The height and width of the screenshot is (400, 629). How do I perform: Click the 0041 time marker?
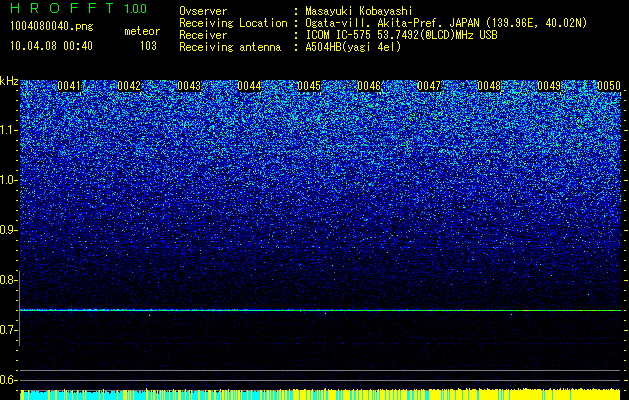(69, 86)
